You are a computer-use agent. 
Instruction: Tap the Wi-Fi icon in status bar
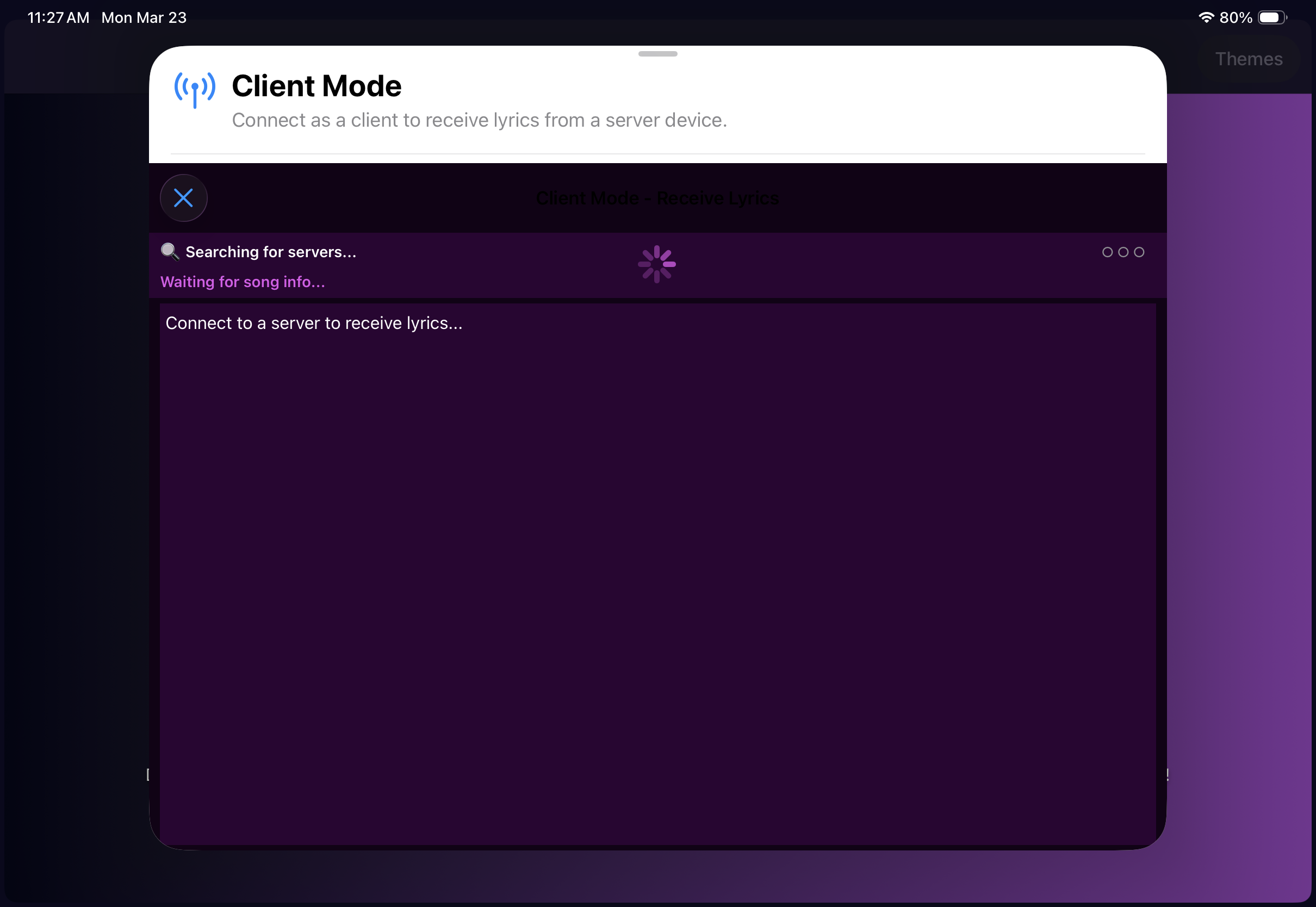1206,16
